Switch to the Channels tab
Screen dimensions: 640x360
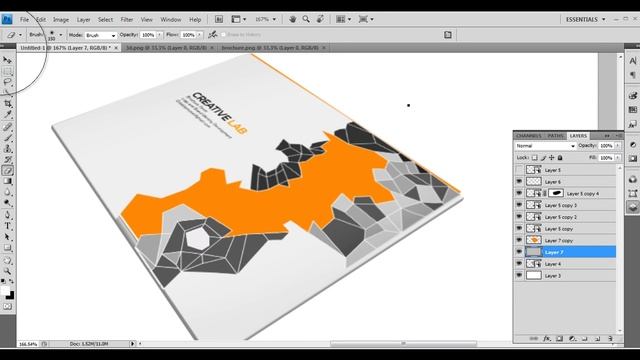pos(529,136)
